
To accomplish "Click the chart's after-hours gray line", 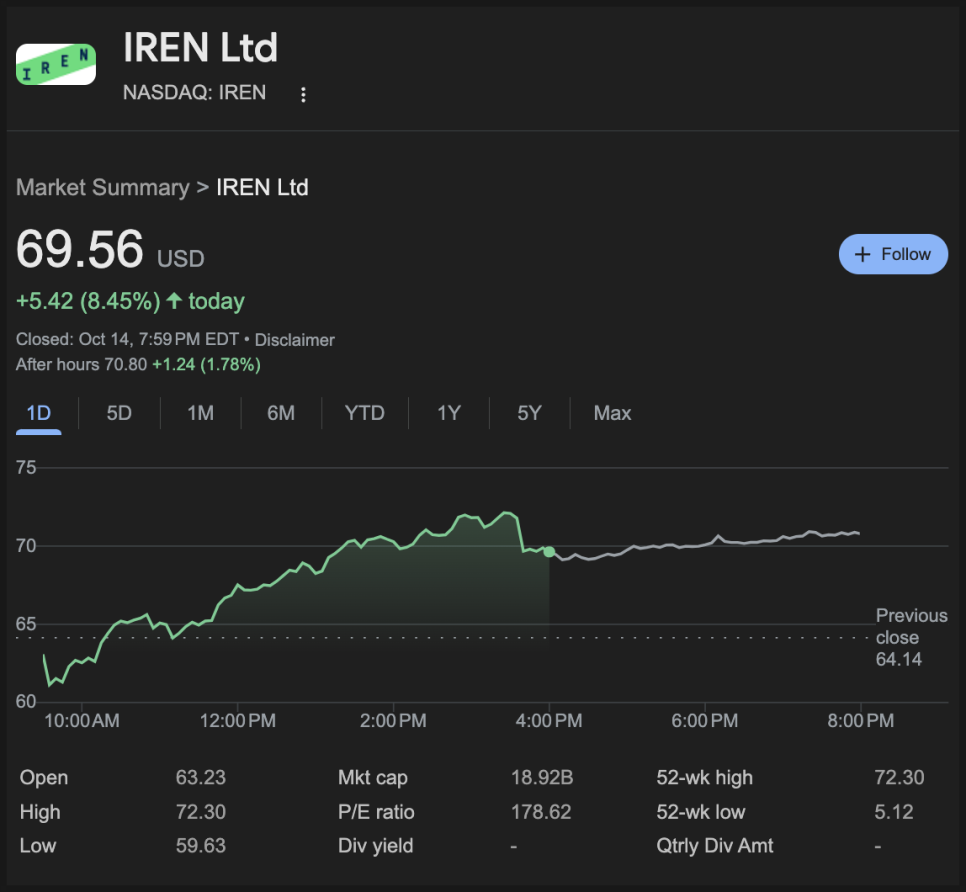I will [700, 543].
